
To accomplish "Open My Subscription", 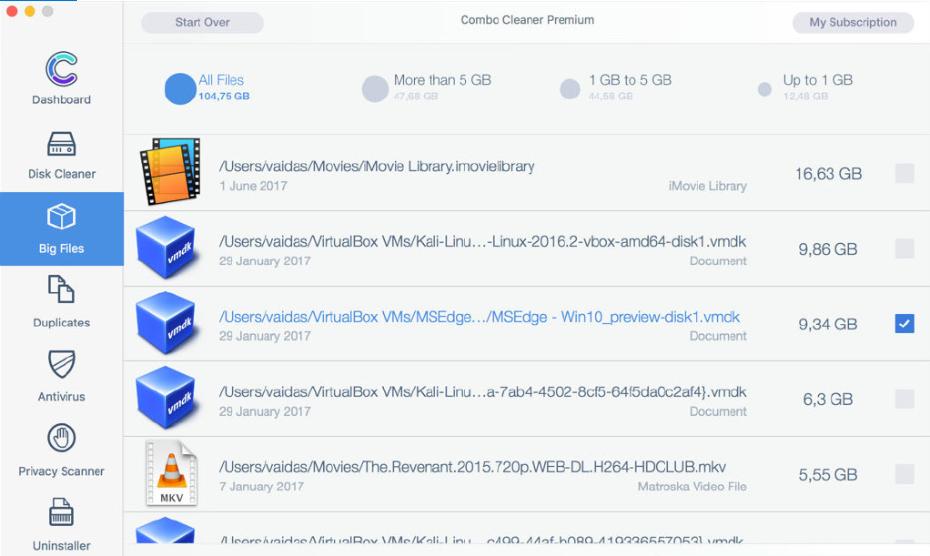I will 852,22.
